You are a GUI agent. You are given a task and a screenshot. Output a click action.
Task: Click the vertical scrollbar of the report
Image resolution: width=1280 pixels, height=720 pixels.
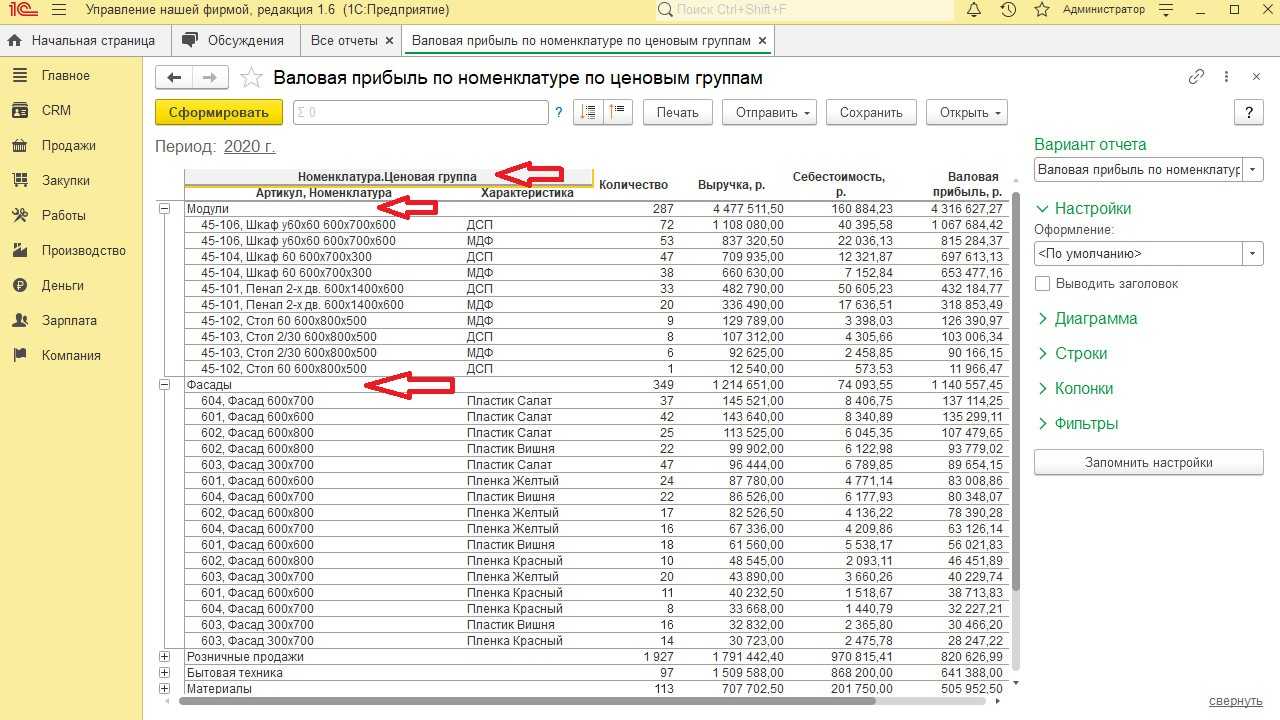1016,390
